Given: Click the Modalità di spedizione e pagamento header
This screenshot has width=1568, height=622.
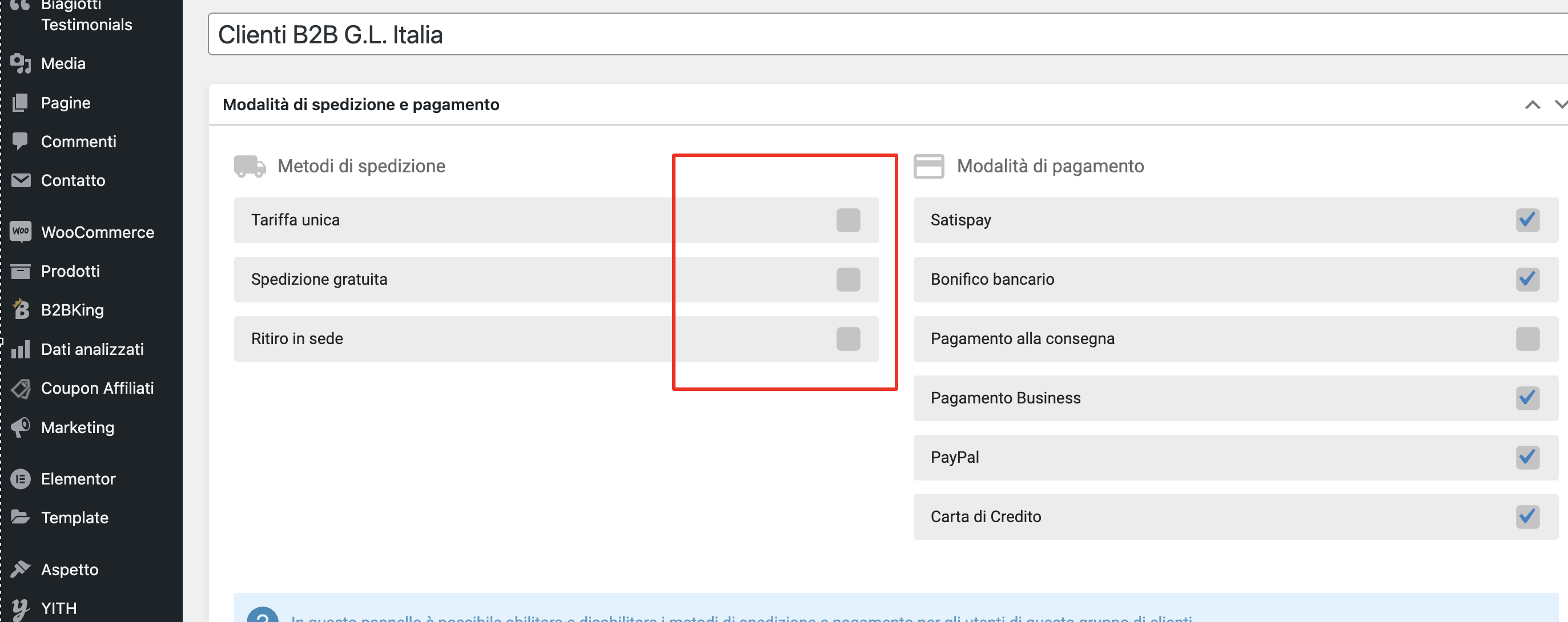Looking at the screenshot, I should point(361,104).
